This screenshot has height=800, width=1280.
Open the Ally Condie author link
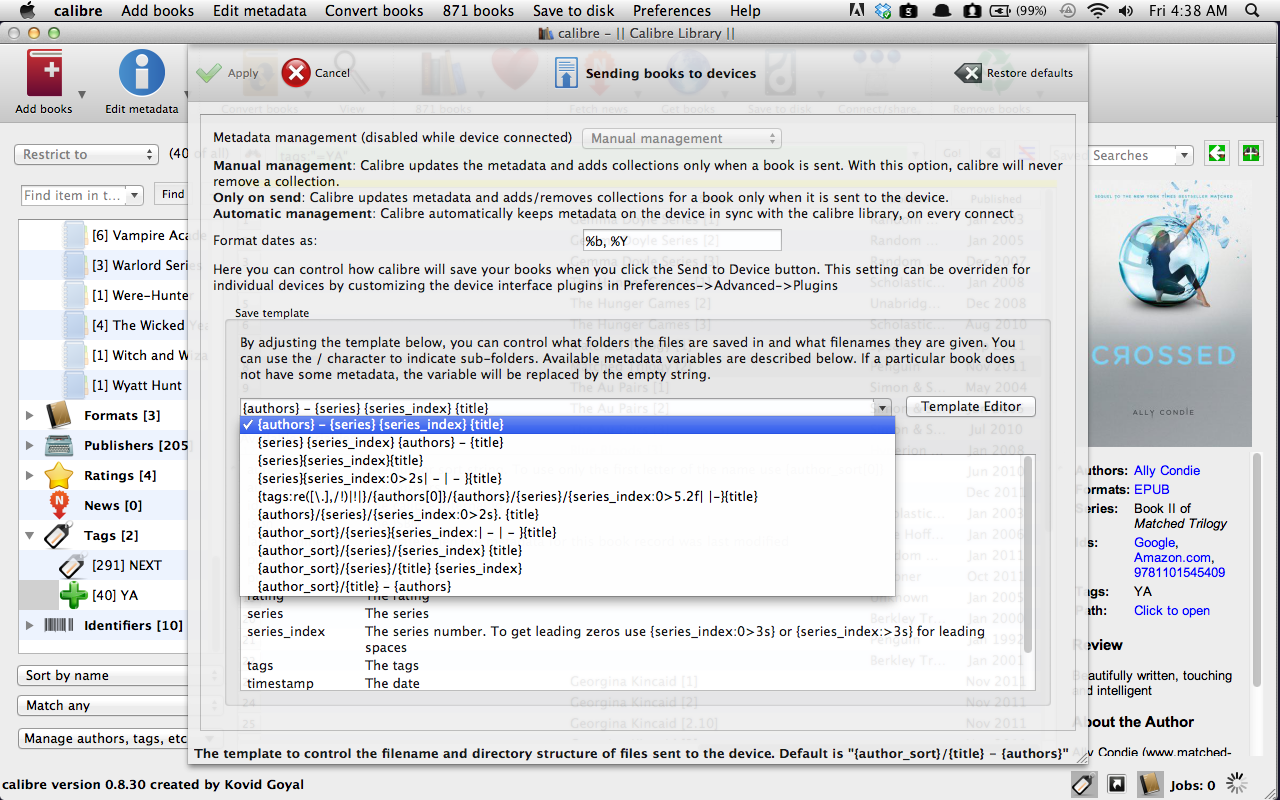(1166, 471)
